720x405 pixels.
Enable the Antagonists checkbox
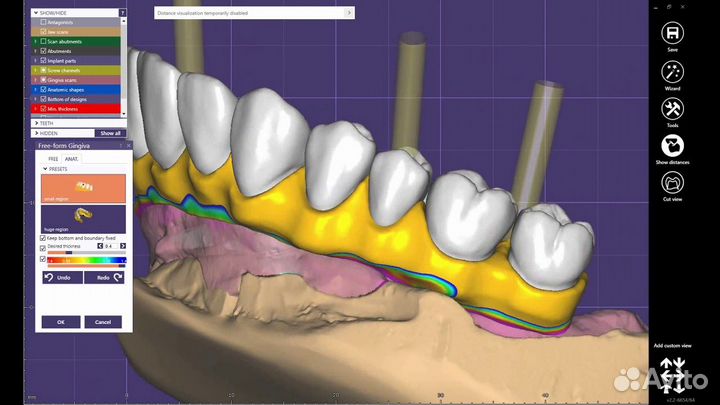coord(43,22)
